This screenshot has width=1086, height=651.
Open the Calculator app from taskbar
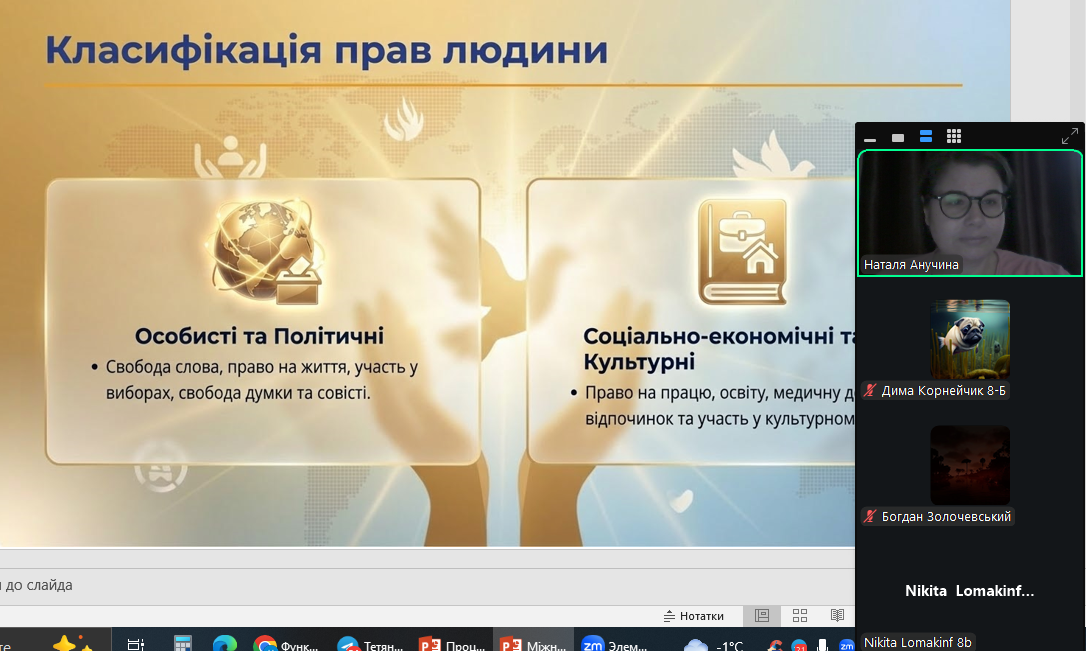pos(183,645)
